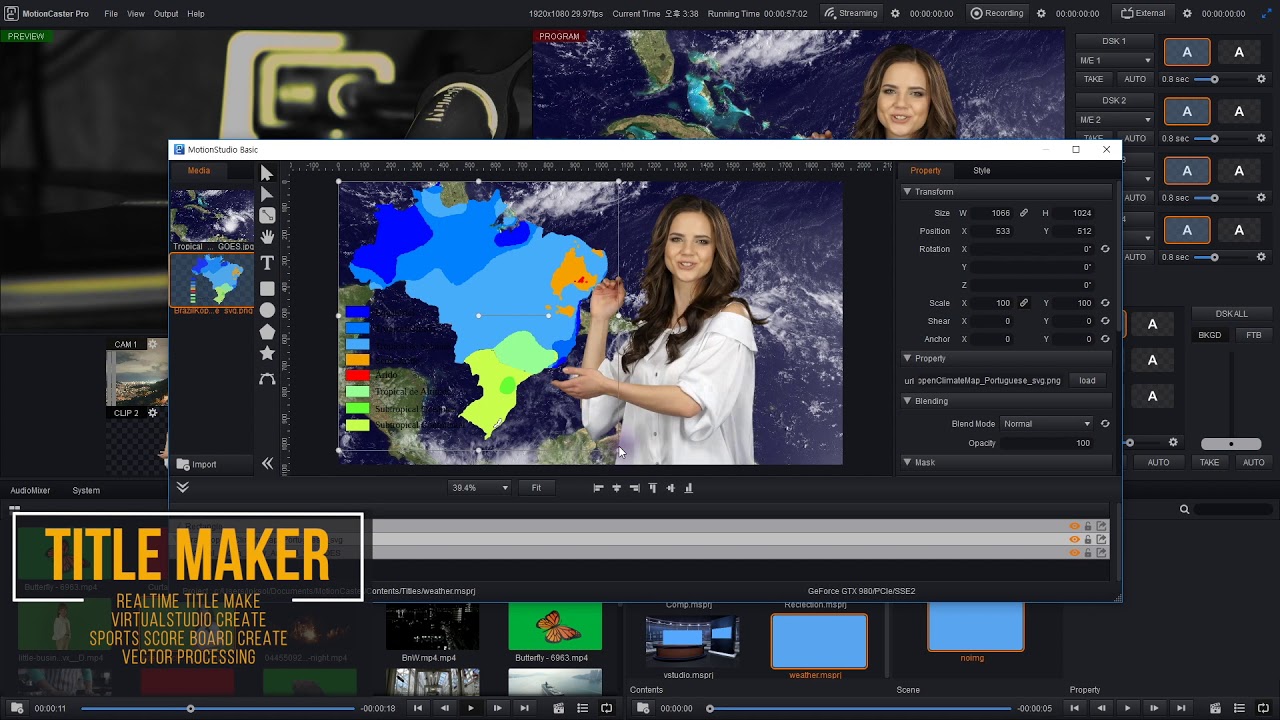Click the align right icon

point(634,488)
